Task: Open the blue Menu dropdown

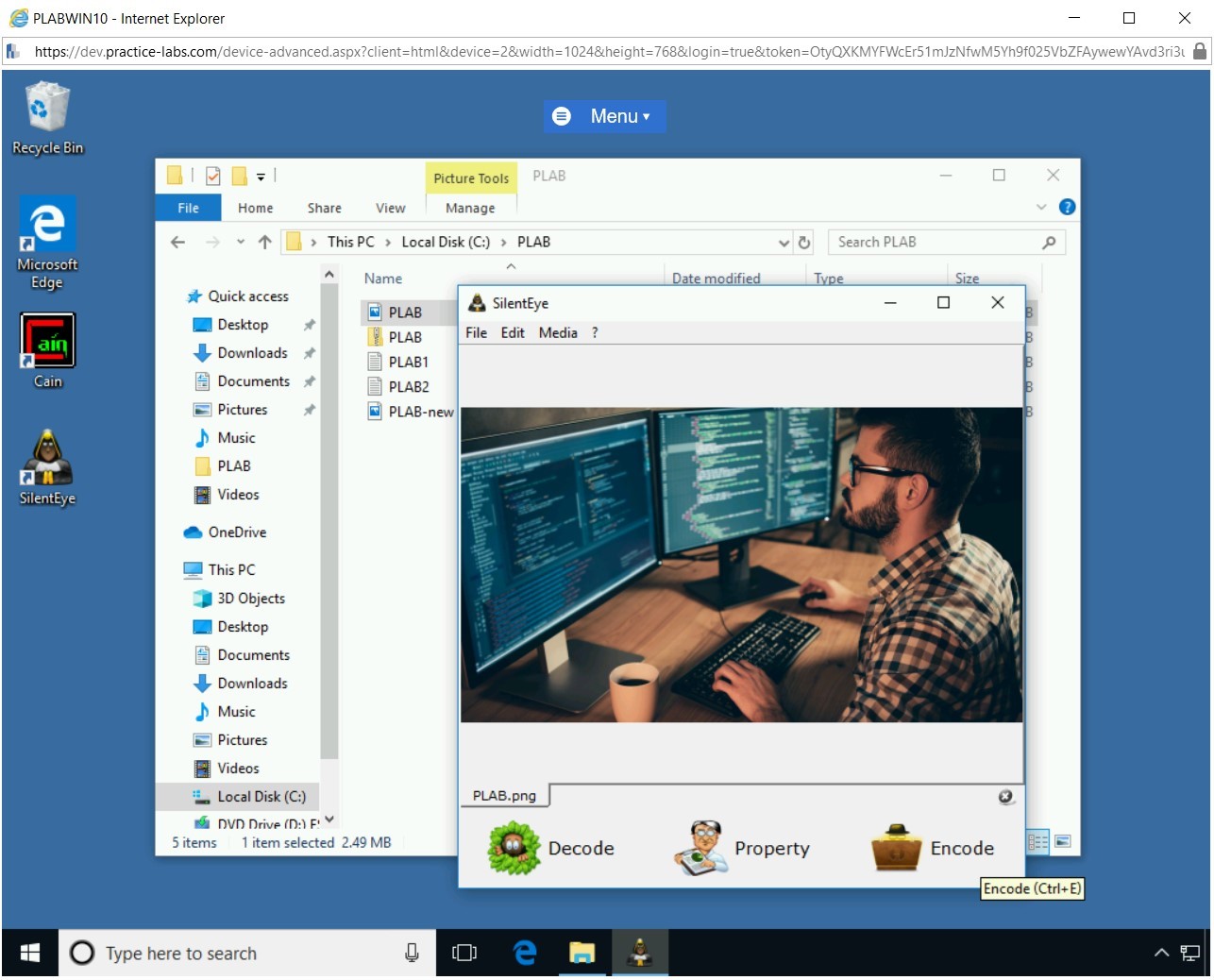Action: [x=604, y=116]
